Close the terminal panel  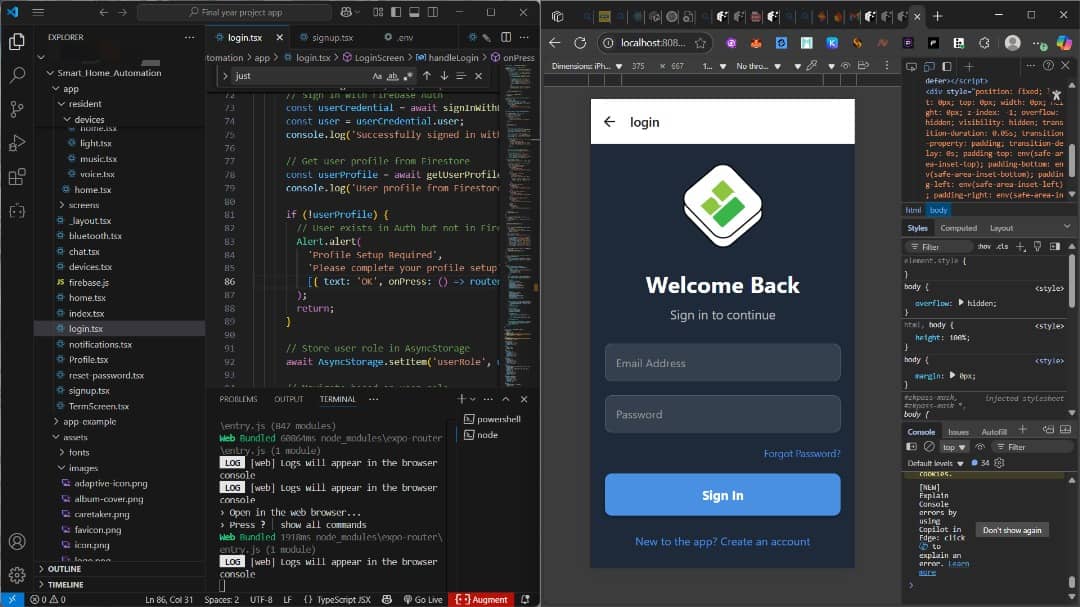pos(524,399)
